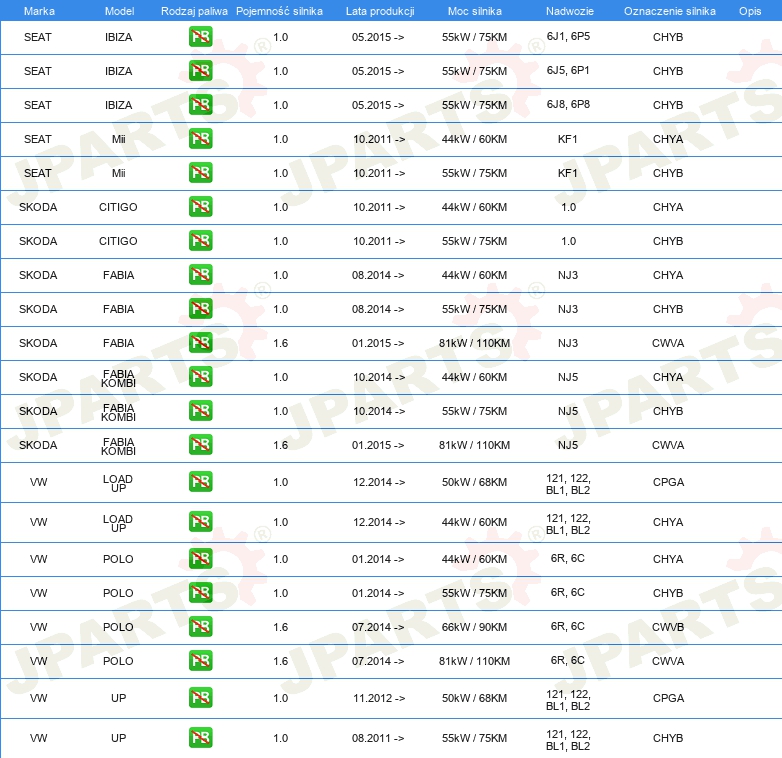Screen dimensions: 782x758
Task: Click the fuel icon in VW POLO CWVA row
Action: pyautogui.click(x=200, y=660)
